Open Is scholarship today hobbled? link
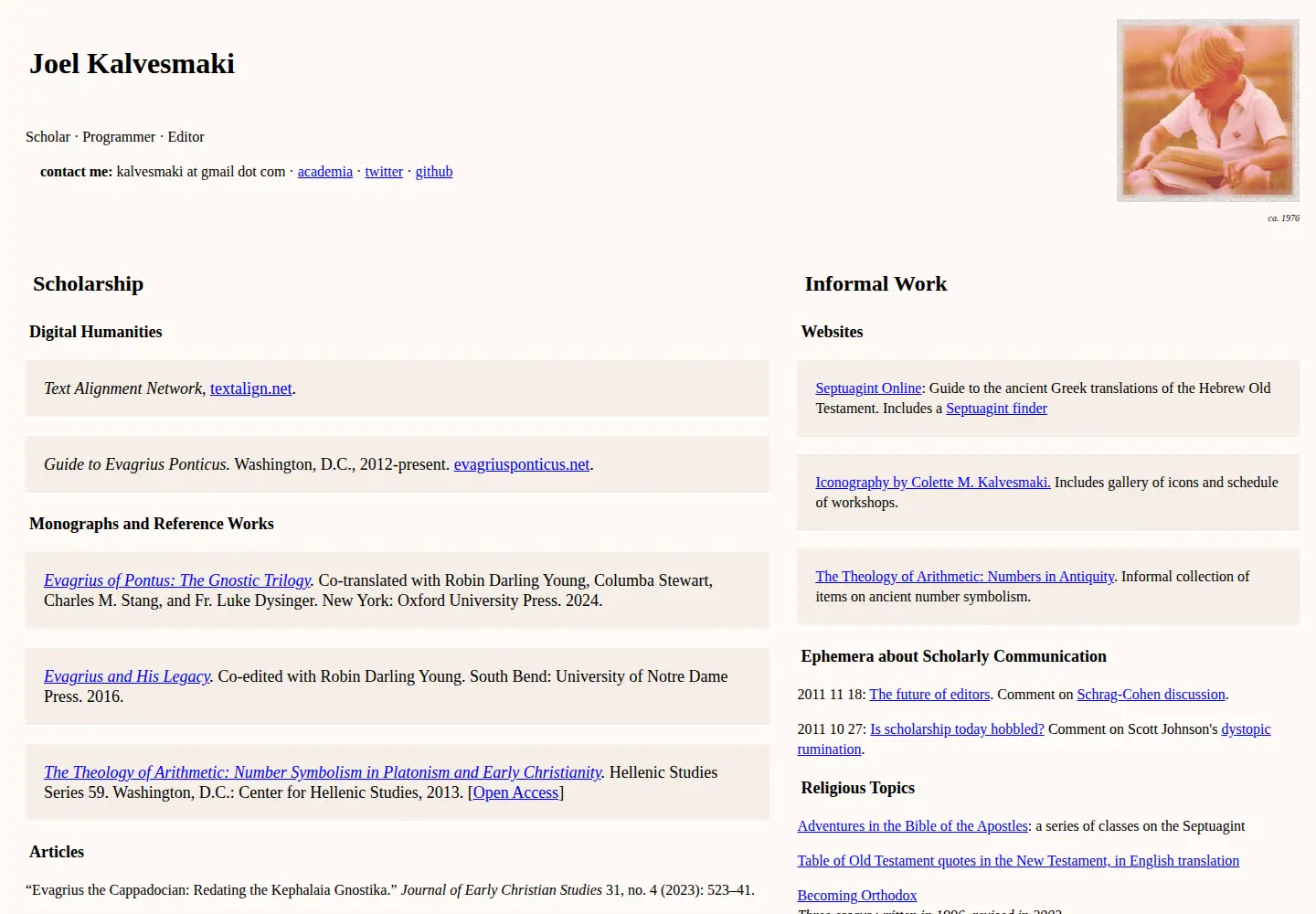1316x914 pixels. pos(957,729)
